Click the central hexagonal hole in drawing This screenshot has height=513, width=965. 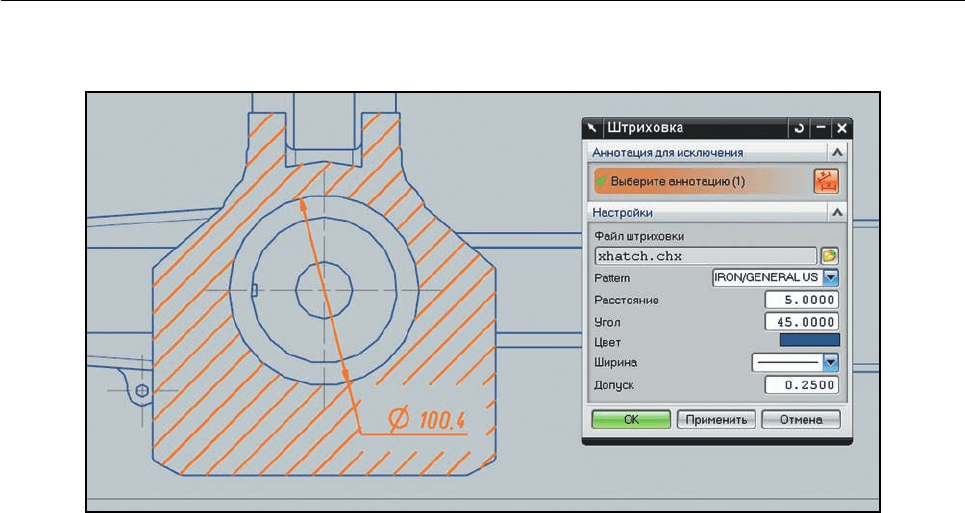[324, 290]
